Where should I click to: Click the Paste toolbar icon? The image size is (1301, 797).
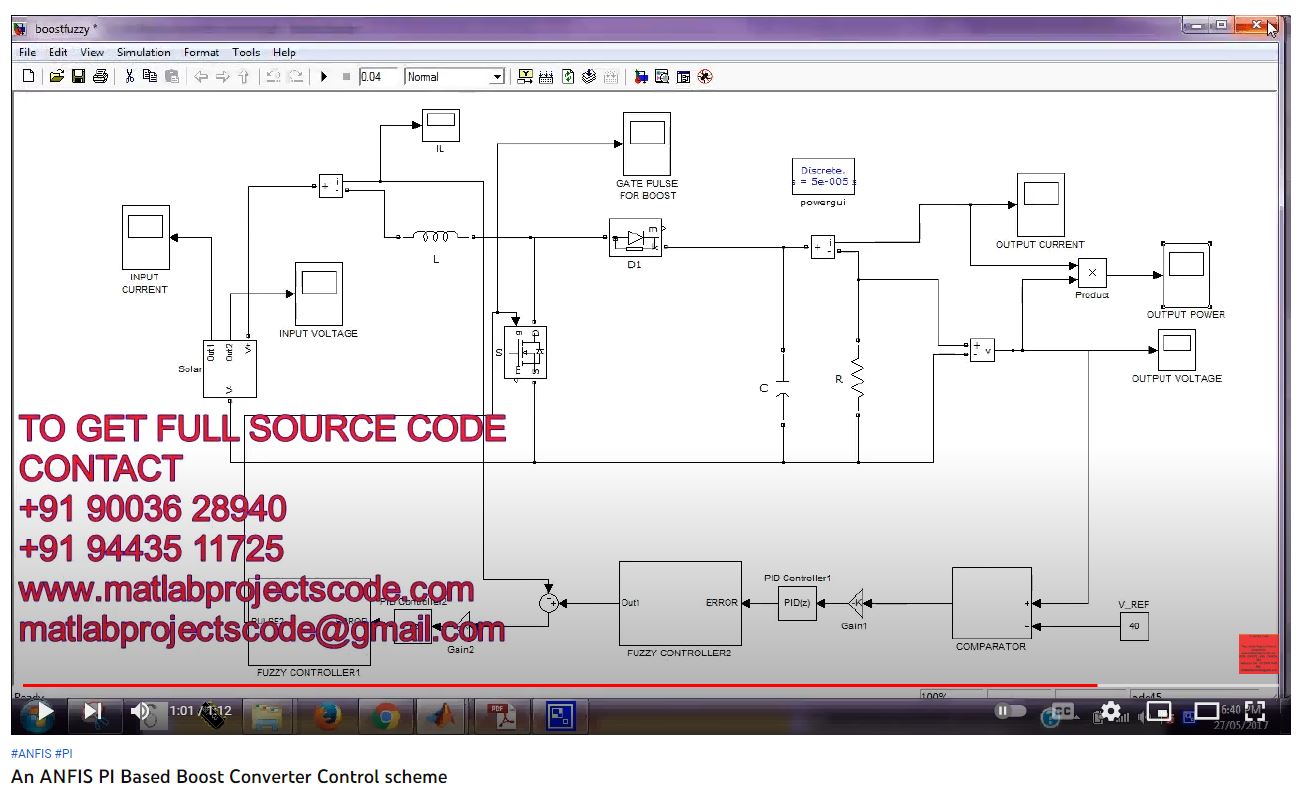coord(172,77)
